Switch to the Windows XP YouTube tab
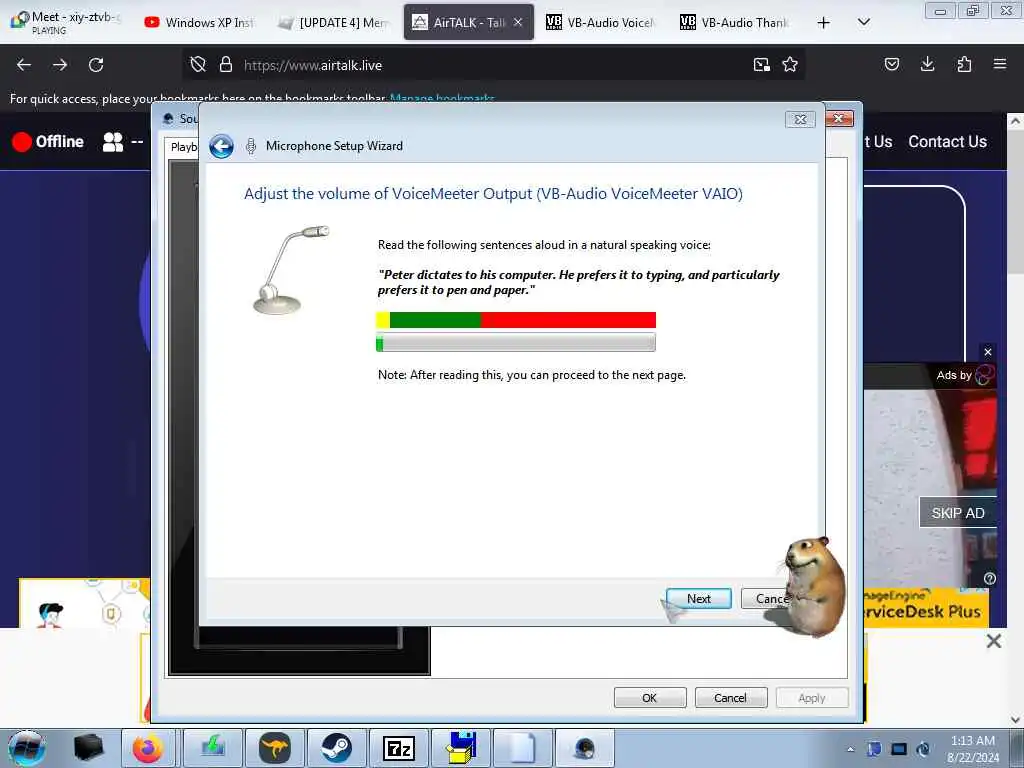This screenshot has width=1024, height=768. click(x=199, y=22)
